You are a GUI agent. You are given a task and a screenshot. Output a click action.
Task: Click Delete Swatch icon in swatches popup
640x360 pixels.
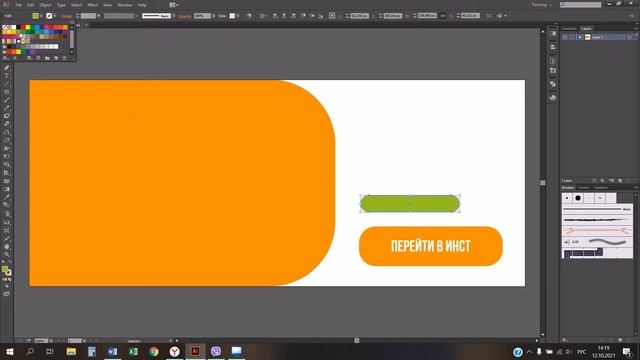pos(64,58)
